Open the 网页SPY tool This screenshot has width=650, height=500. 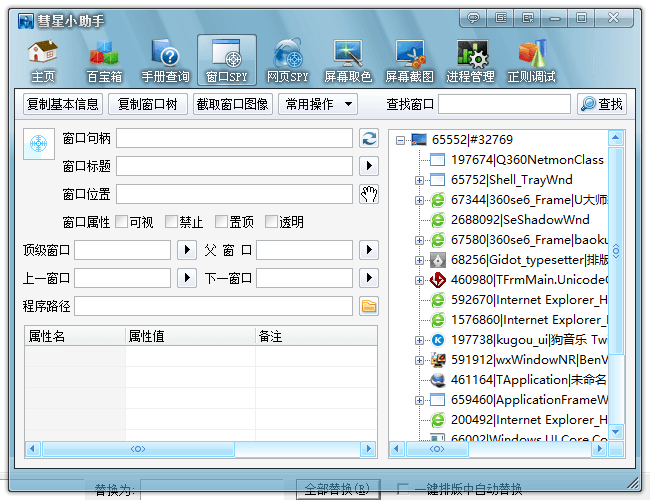287,62
